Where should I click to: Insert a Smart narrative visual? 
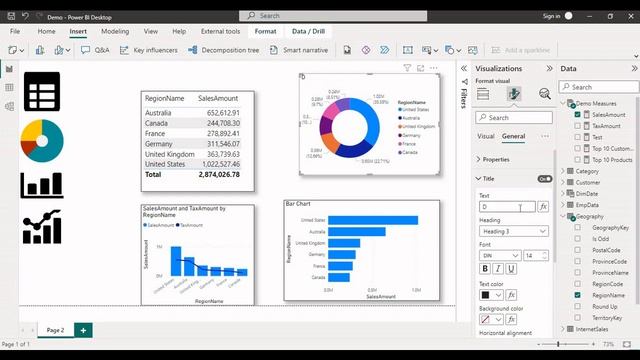coord(299,50)
